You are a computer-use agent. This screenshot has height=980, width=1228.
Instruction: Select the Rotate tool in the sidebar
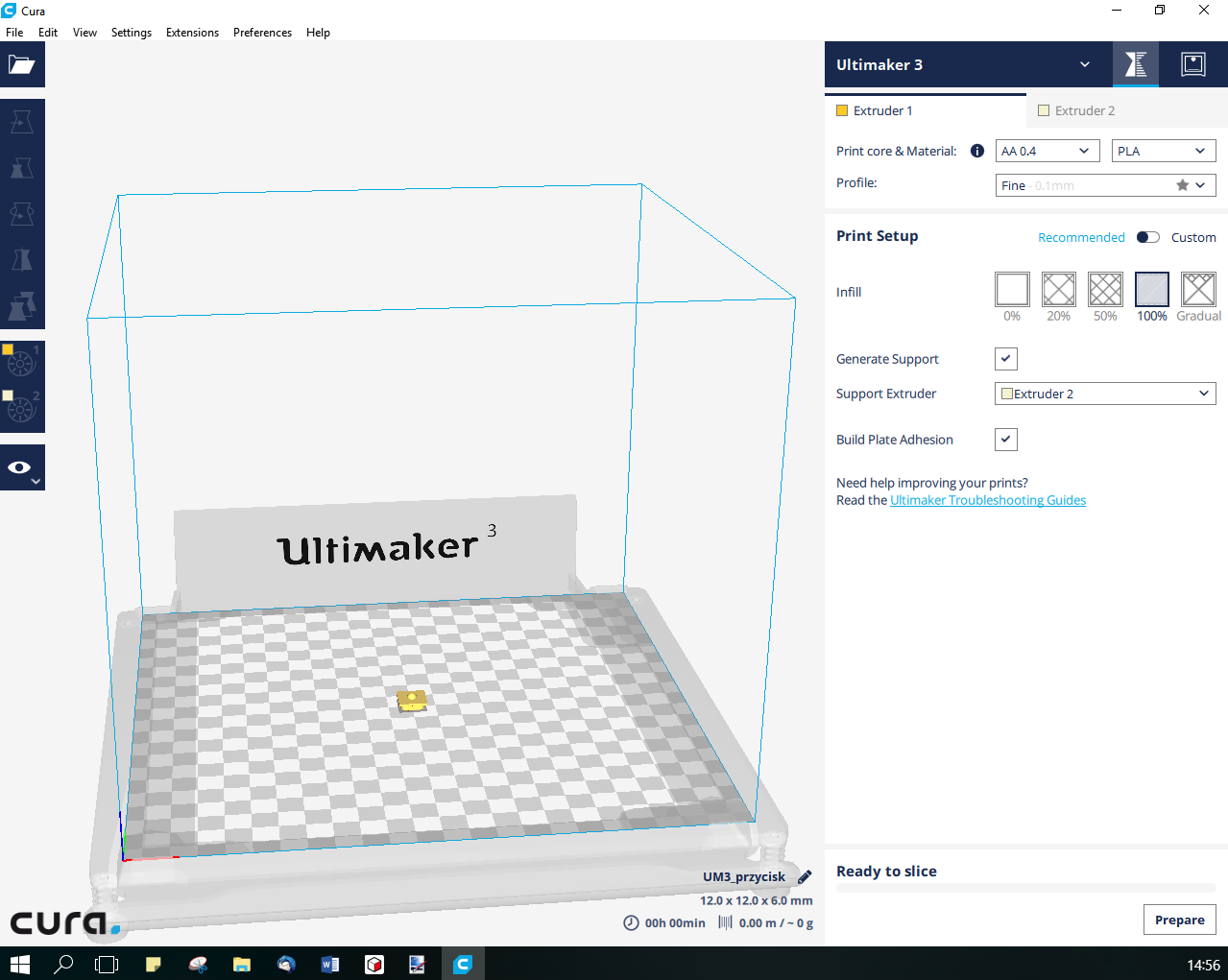click(x=22, y=214)
